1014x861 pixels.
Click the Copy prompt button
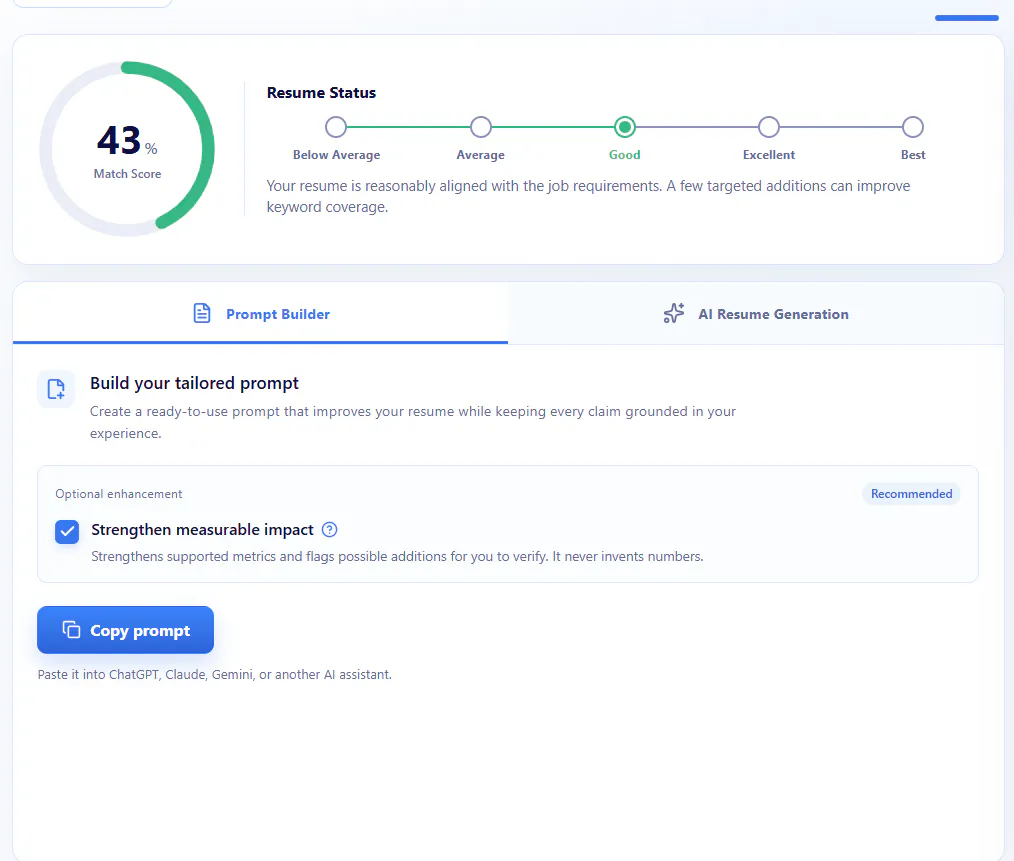[x=125, y=630]
